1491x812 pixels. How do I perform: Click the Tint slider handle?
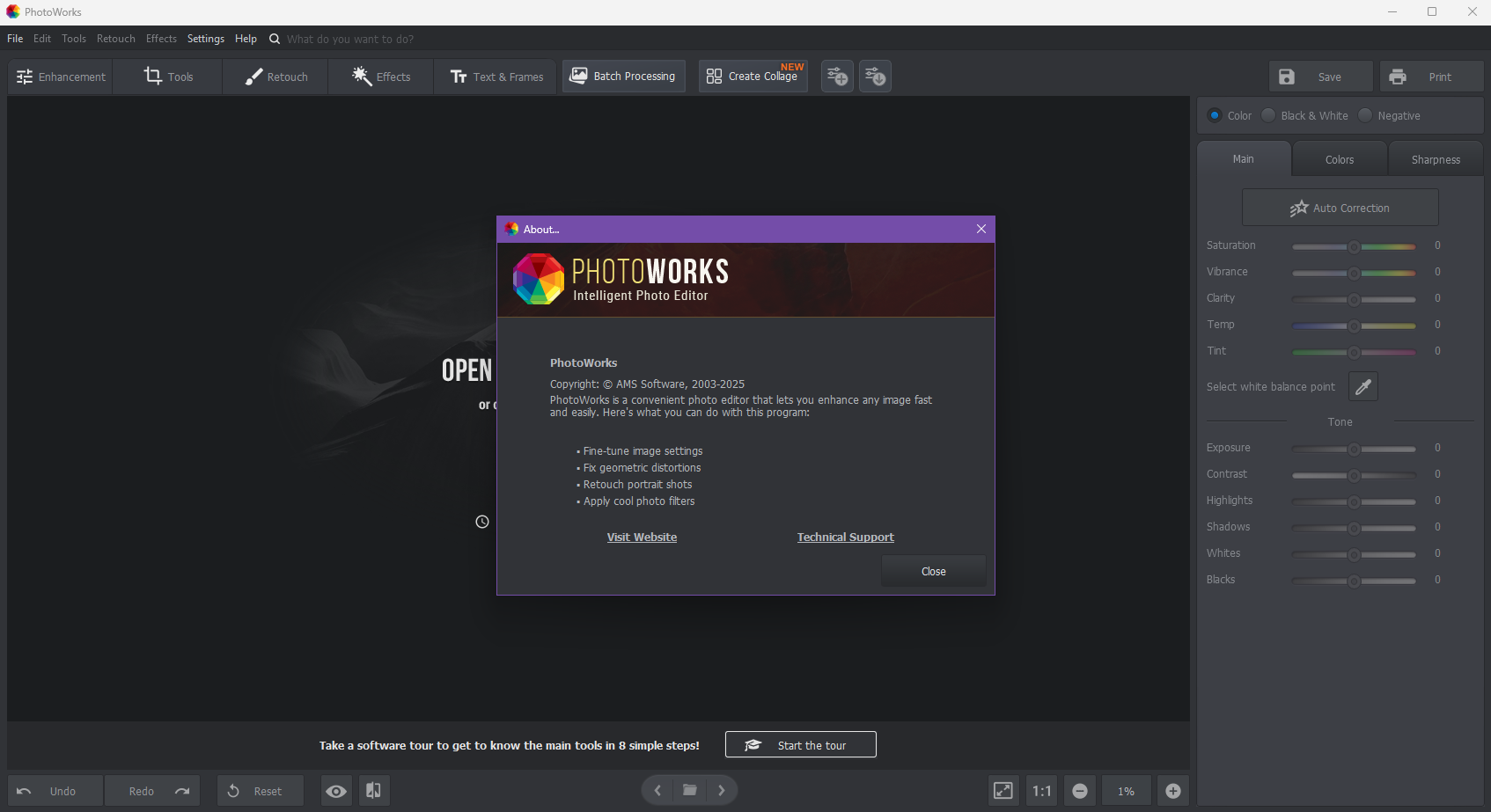[1355, 353]
